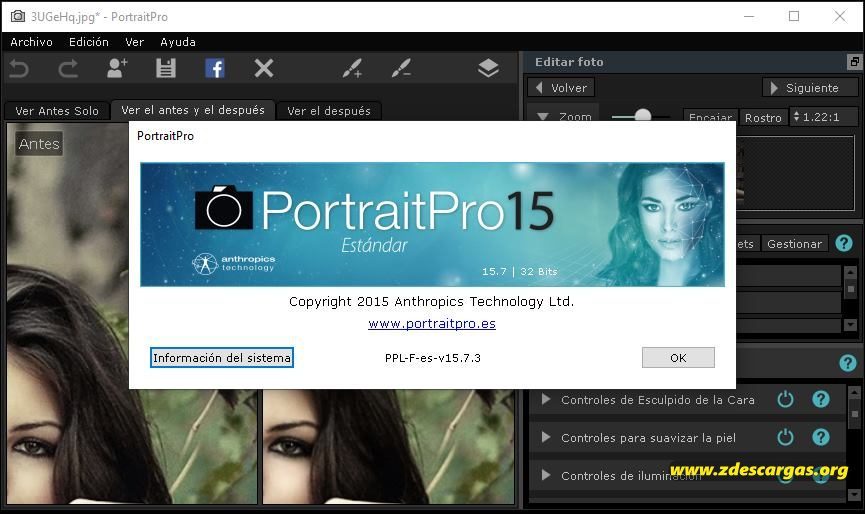Click the OK button in dialog
Image resolution: width=865 pixels, height=514 pixels.
pos(678,357)
